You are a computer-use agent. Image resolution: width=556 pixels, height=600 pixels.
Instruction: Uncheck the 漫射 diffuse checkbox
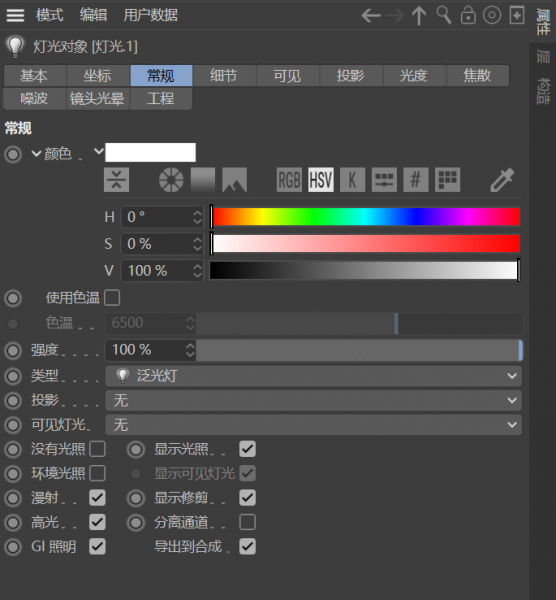click(x=97, y=498)
